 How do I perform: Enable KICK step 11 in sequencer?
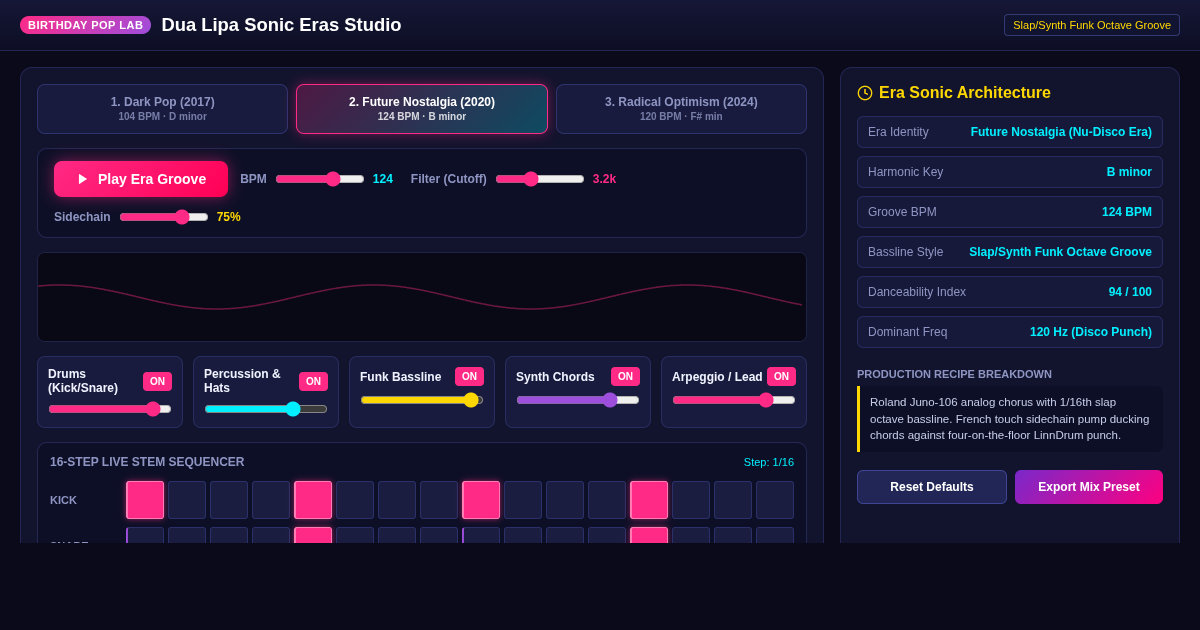[565, 500]
